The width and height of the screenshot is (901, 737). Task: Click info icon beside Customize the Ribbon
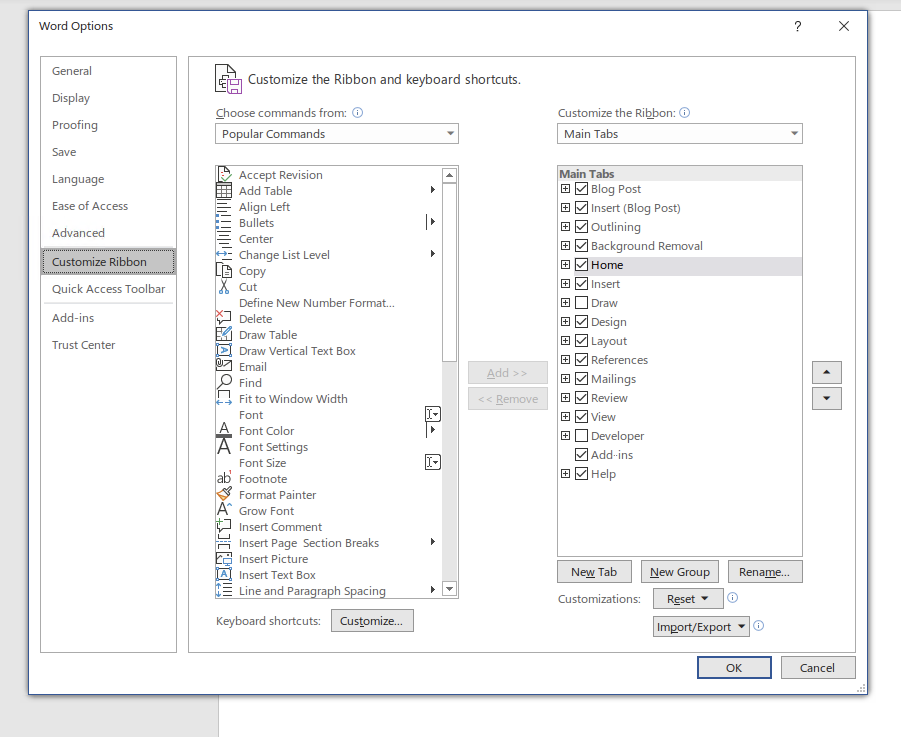pyautogui.click(x=684, y=113)
